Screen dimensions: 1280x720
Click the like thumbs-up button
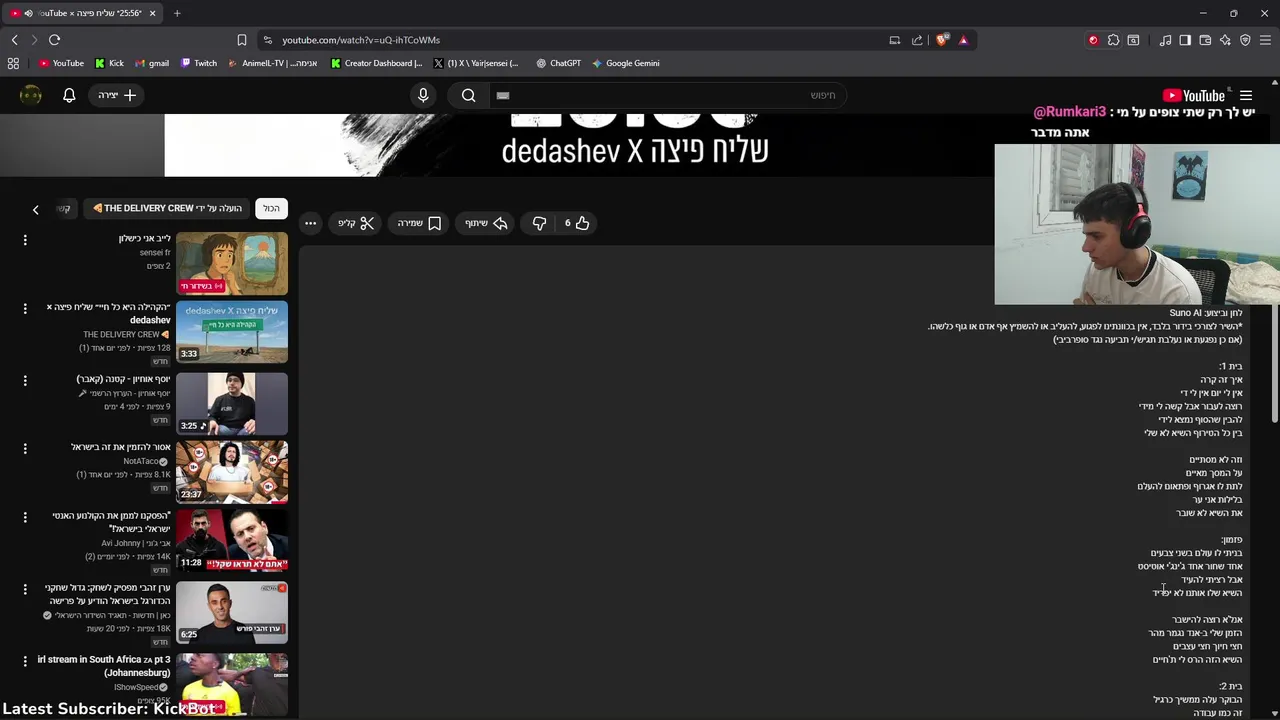576,223
